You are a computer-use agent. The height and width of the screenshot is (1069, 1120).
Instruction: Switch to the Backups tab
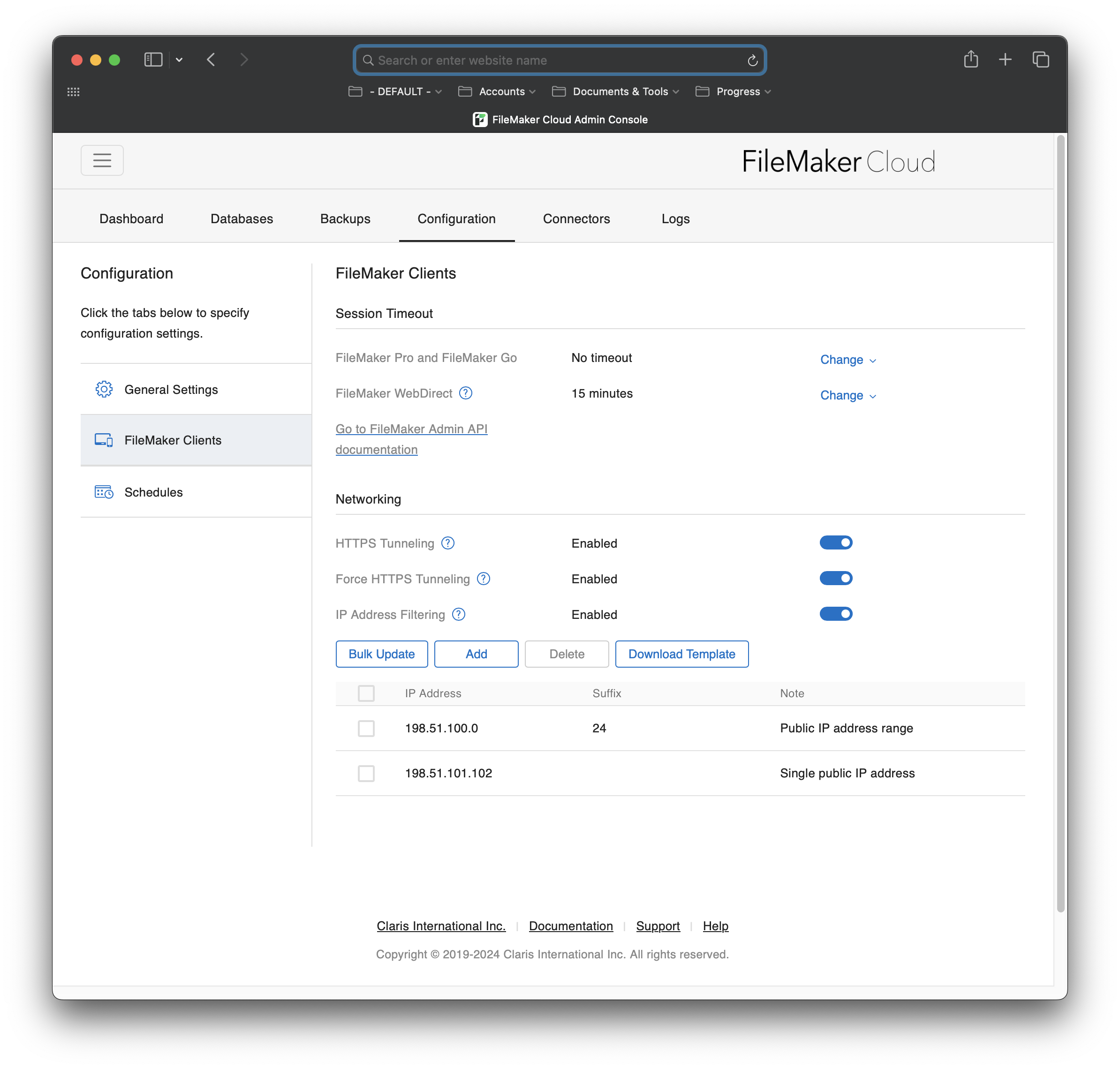tap(345, 219)
